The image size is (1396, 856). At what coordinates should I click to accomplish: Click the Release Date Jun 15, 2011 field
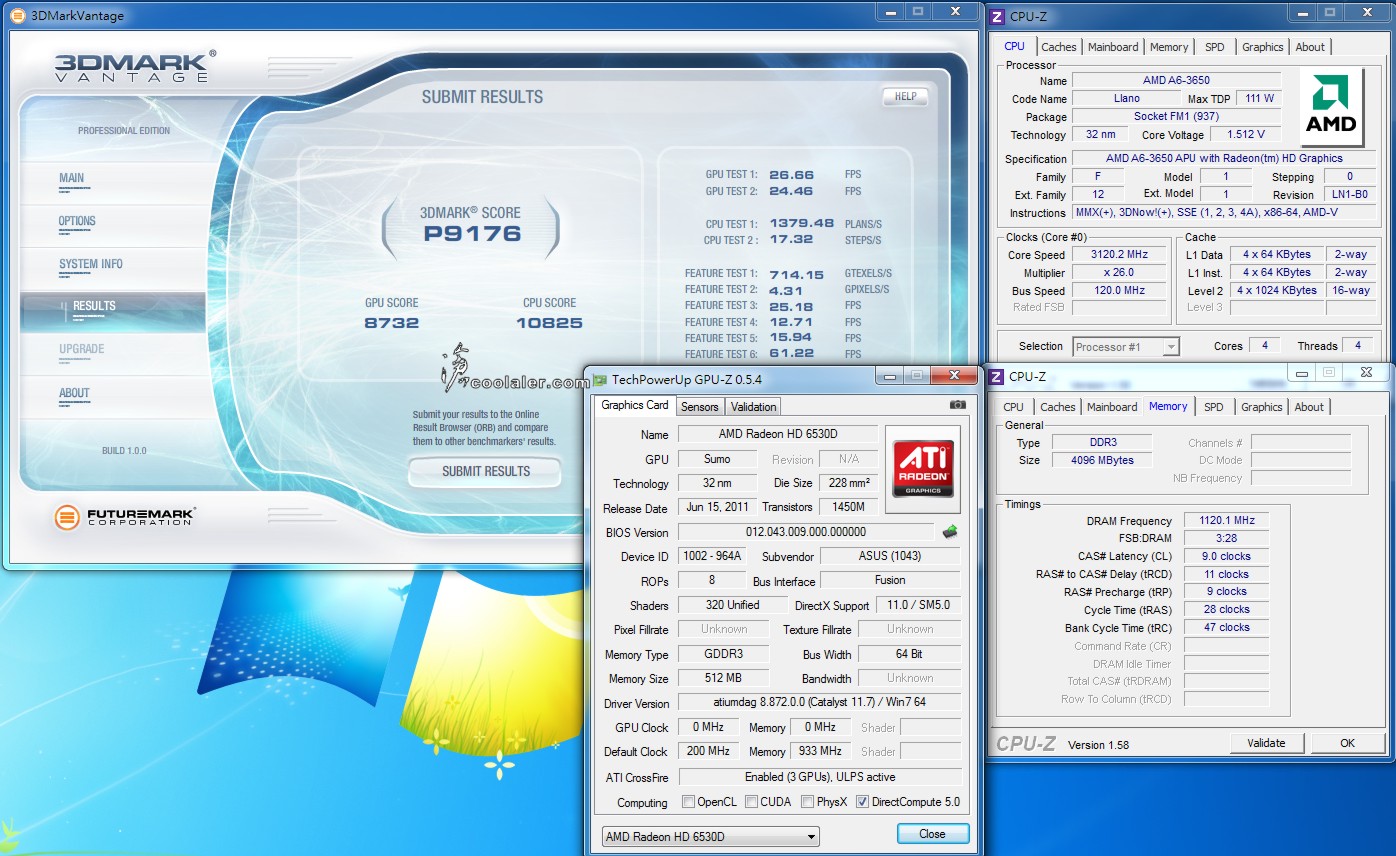[x=717, y=507]
